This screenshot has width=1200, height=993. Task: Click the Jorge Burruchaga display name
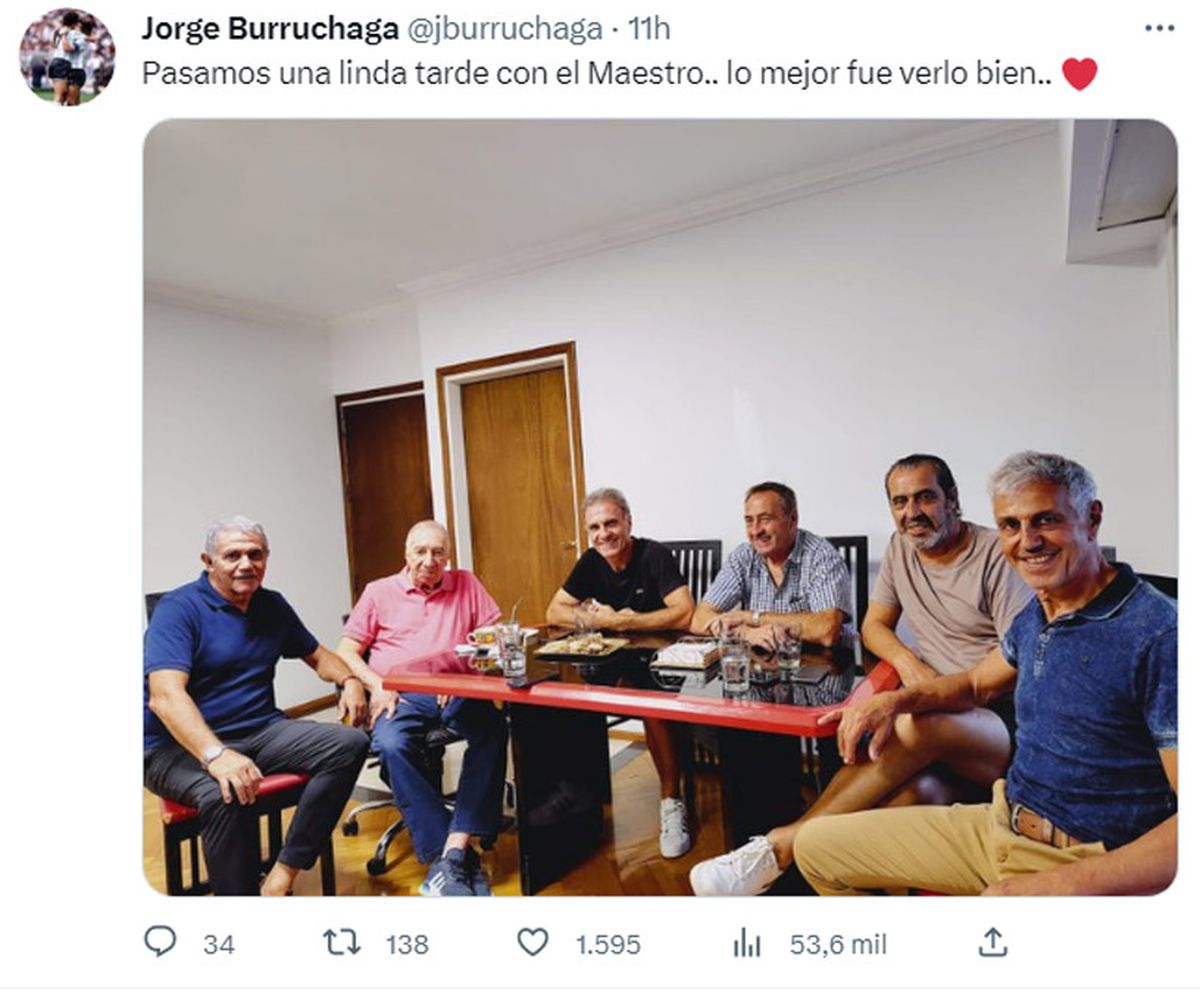click(x=267, y=29)
